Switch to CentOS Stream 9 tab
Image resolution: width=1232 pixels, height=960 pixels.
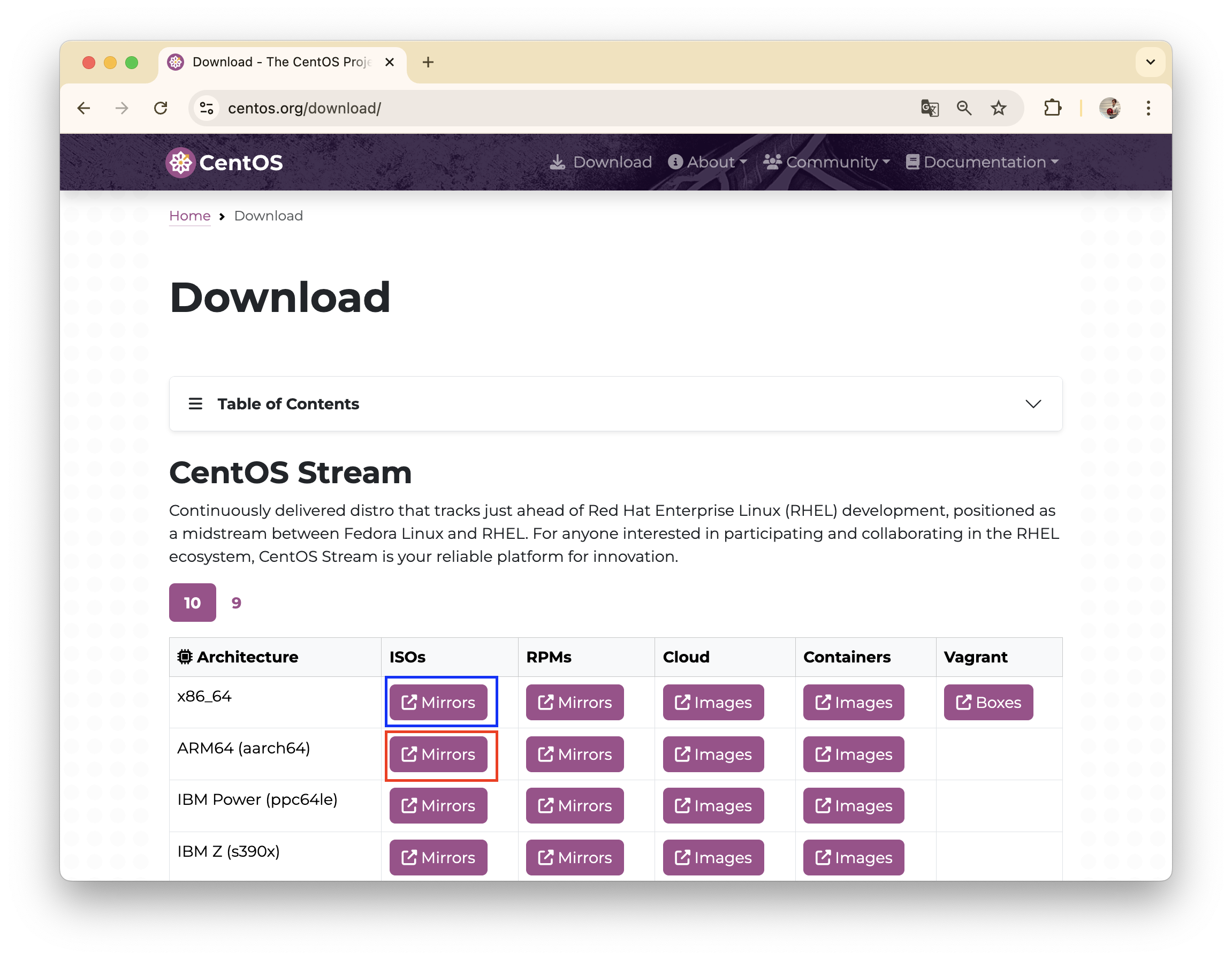pyautogui.click(x=237, y=603)
